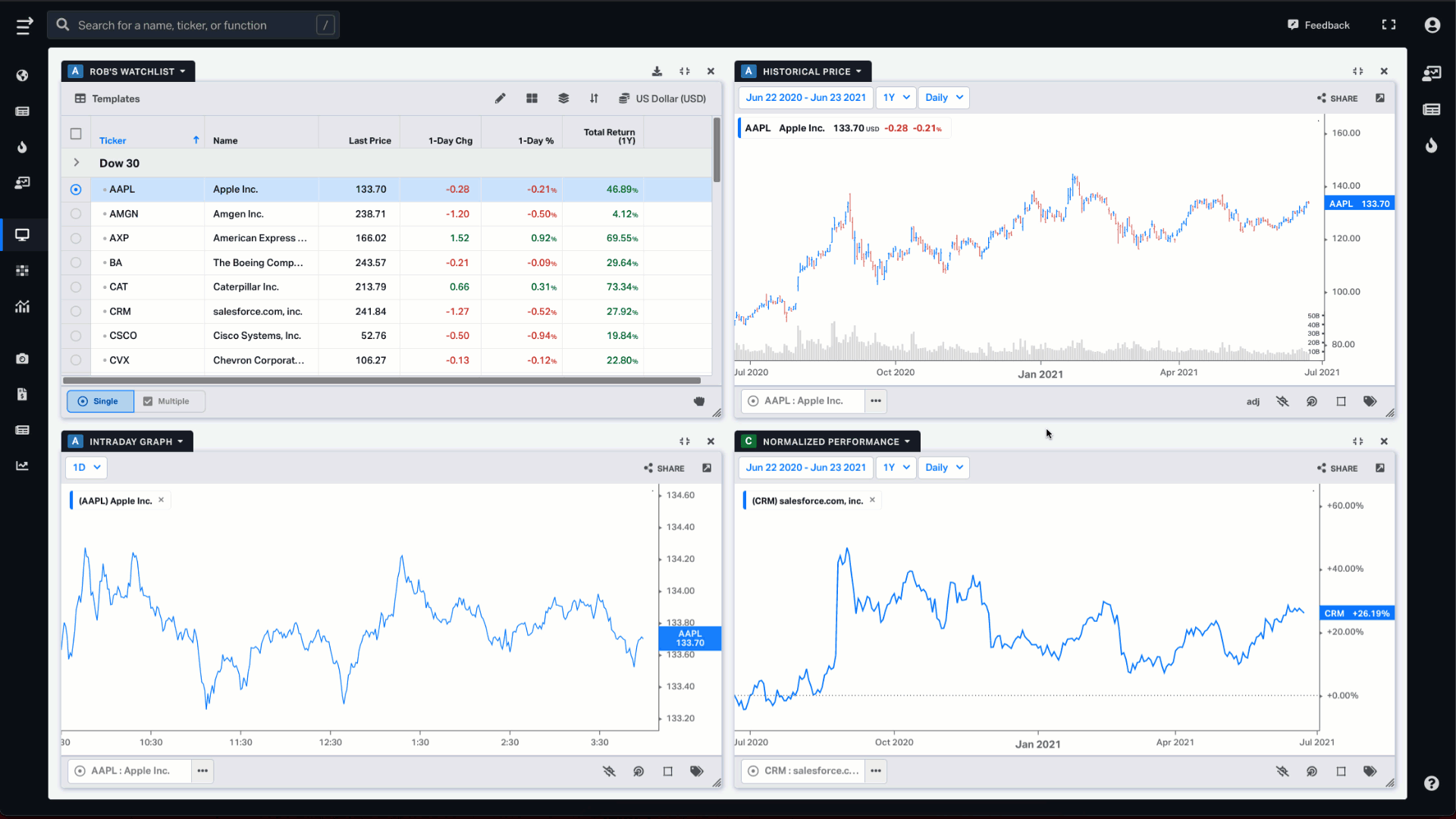Click square icon in Intraday Graph footer
The height and width of the screenshot is (819, 1456).
667,771
